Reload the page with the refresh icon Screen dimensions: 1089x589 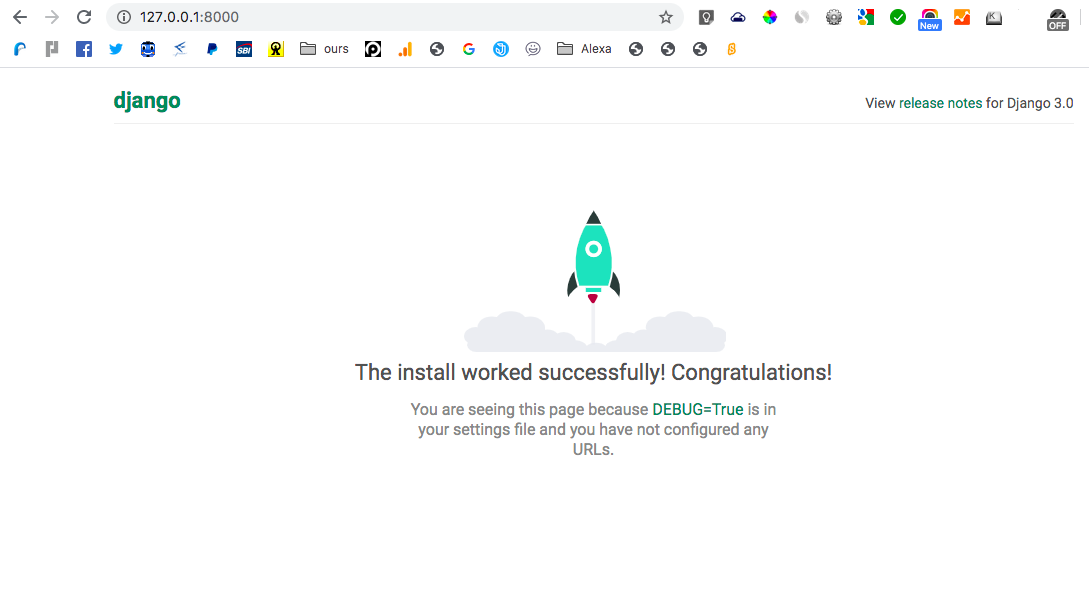84,17
